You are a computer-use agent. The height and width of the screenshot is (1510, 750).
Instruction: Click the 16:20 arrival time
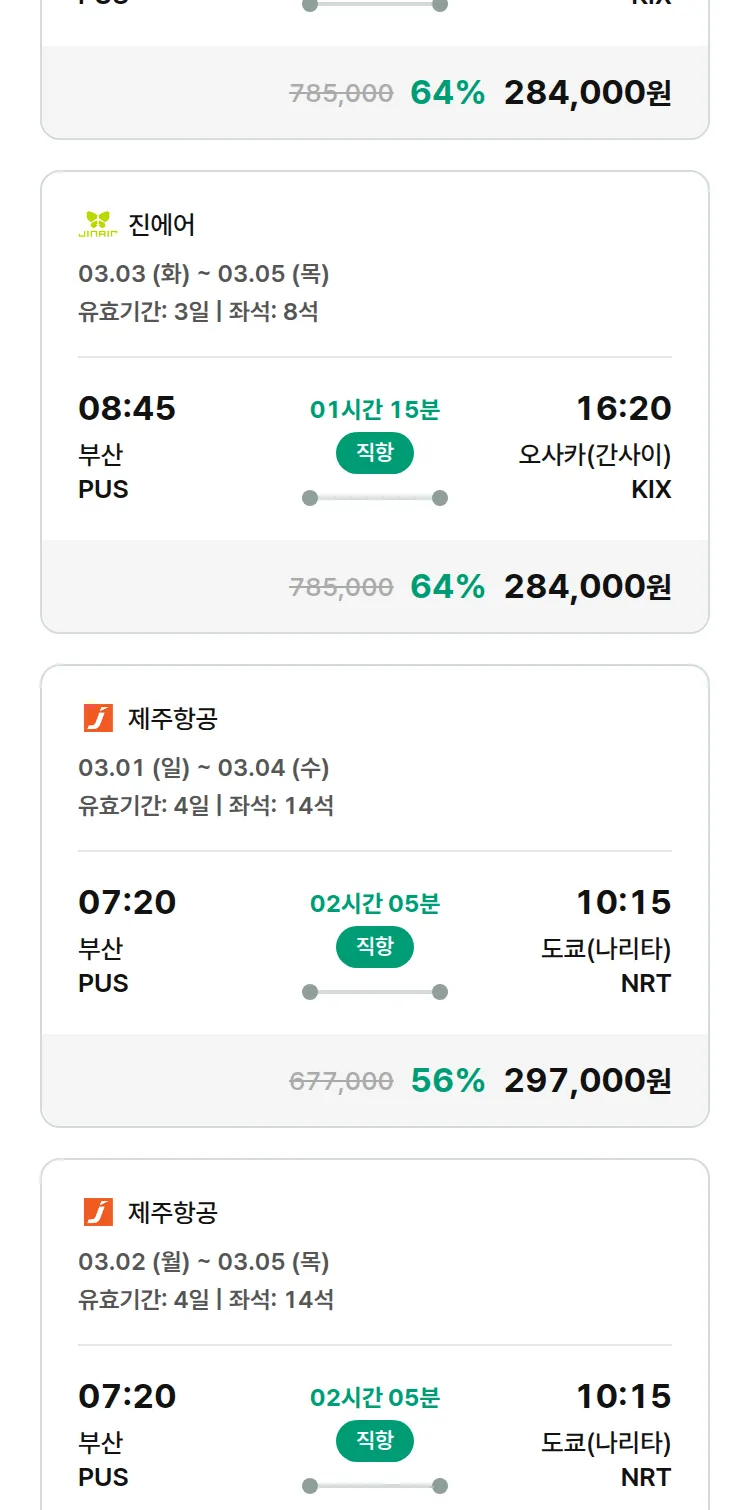(623, 408)
